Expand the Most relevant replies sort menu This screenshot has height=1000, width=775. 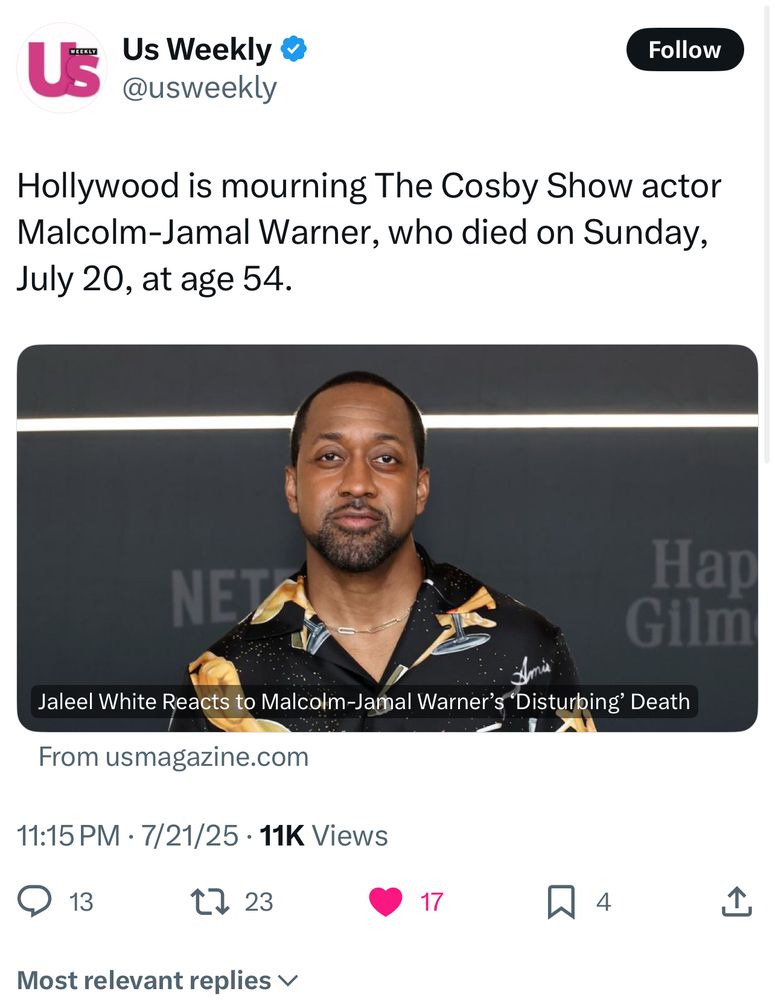coord(145,980)
